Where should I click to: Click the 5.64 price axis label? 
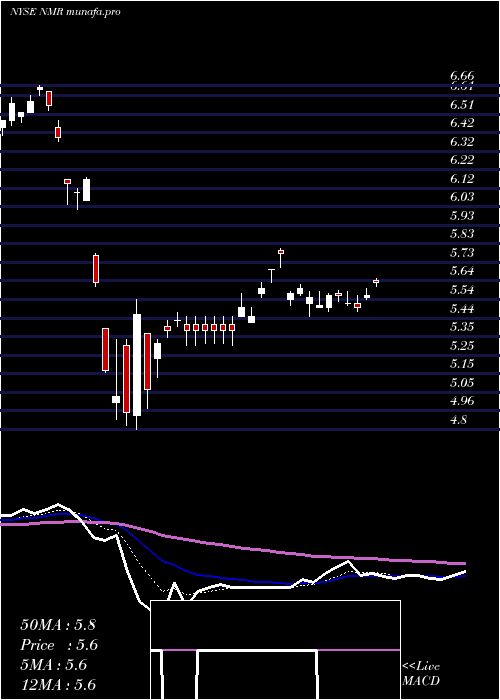462,271
